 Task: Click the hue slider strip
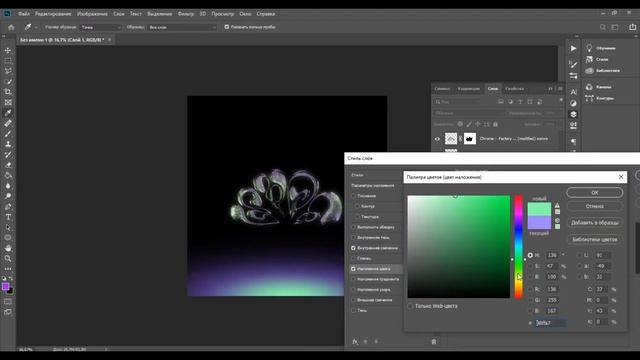coord(518,247)
